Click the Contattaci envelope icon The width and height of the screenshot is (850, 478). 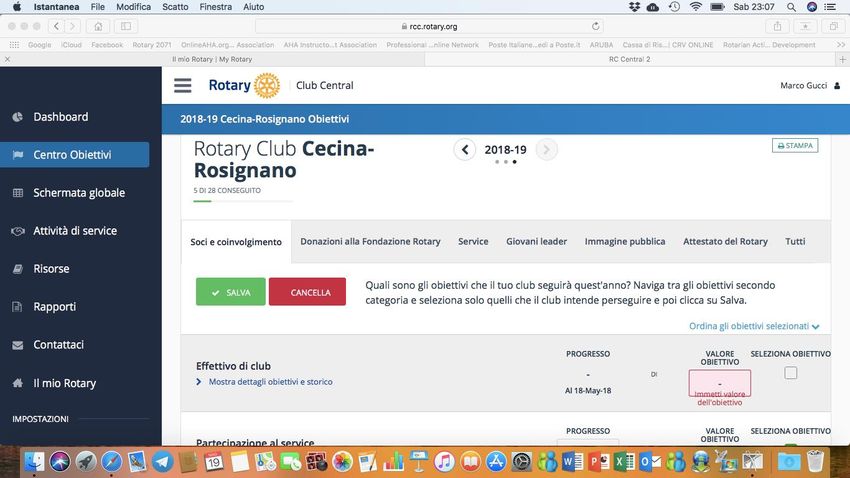[x=18, y=345]
